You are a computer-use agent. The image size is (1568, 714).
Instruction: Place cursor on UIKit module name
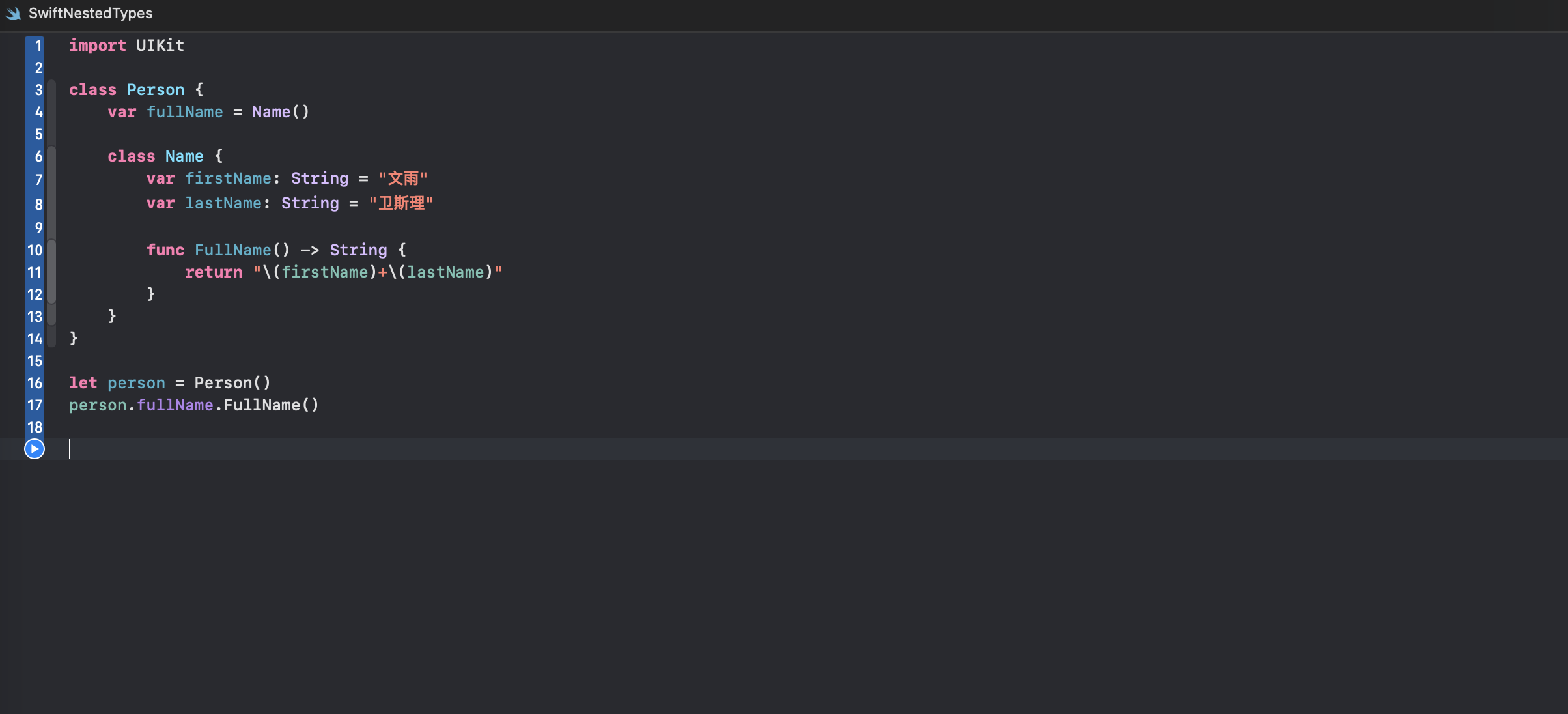click(x=160, y=46)
